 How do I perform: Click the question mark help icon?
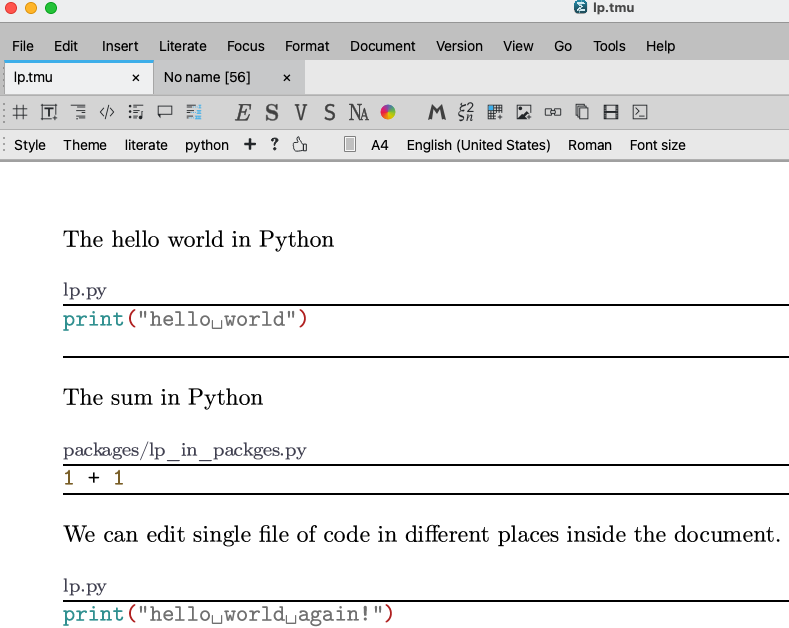(274, 144)
